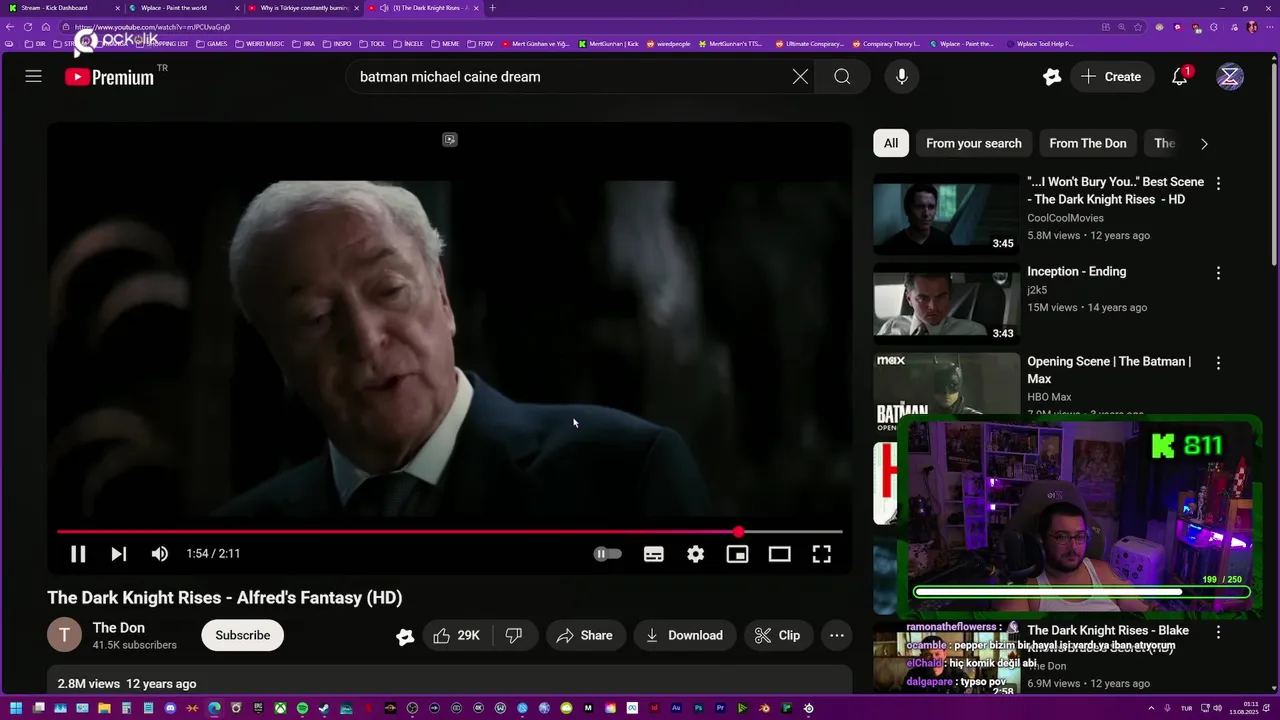Subscribe to The Don channel

242,635
